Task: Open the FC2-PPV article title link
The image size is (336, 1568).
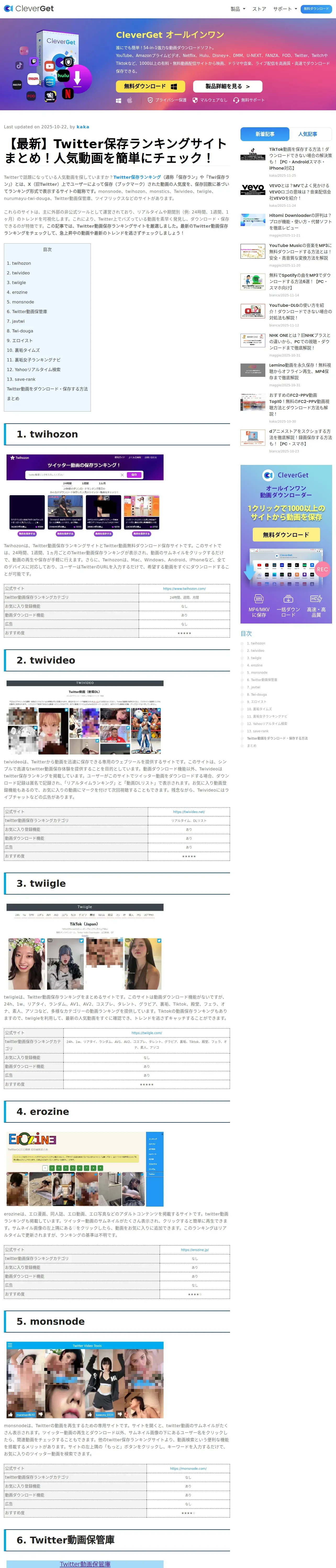Action: point(300,404)
